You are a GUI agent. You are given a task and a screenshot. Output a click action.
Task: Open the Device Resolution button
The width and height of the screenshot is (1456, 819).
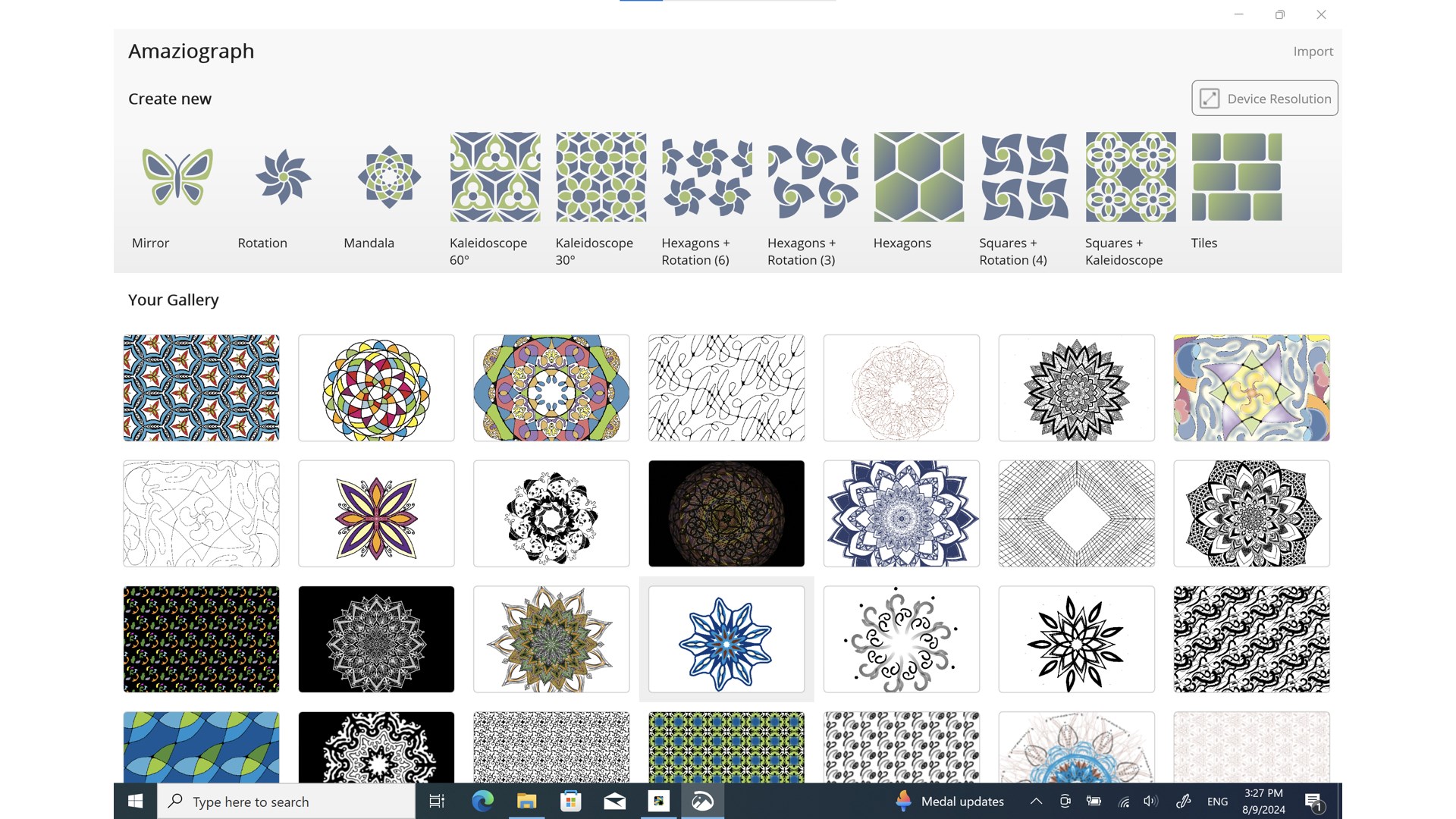click(1264, 99)
